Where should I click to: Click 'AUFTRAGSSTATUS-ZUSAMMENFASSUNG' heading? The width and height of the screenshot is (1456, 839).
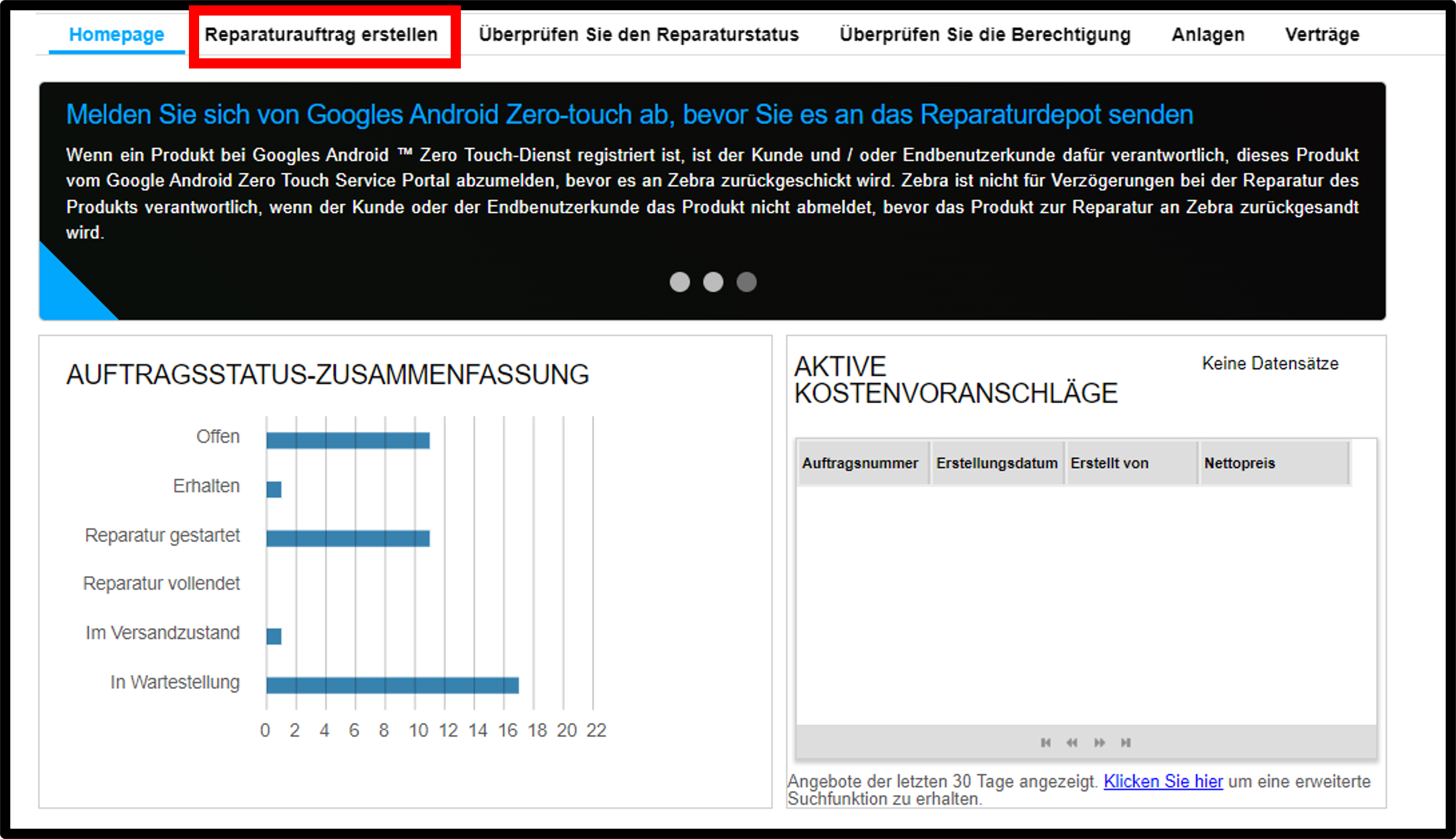pos(328,375)
